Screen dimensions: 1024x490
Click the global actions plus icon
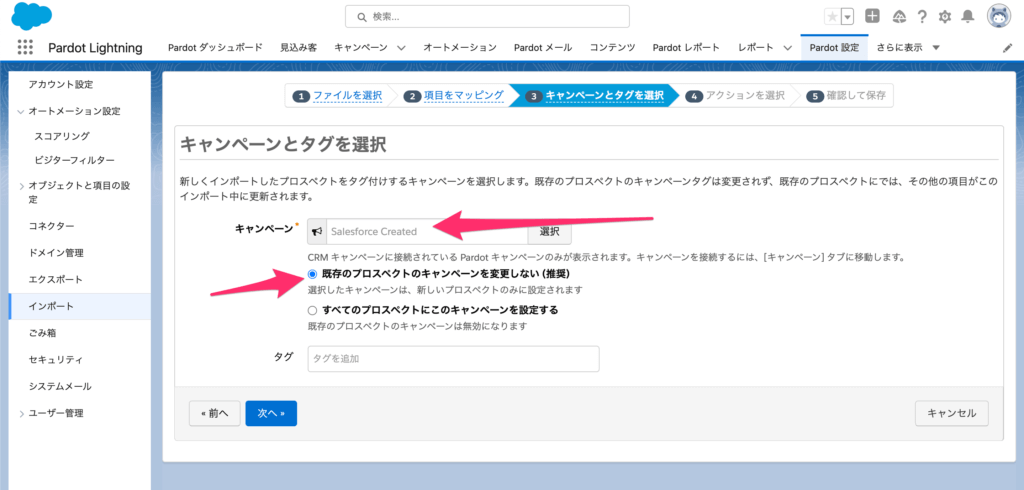tap(872, 16)
